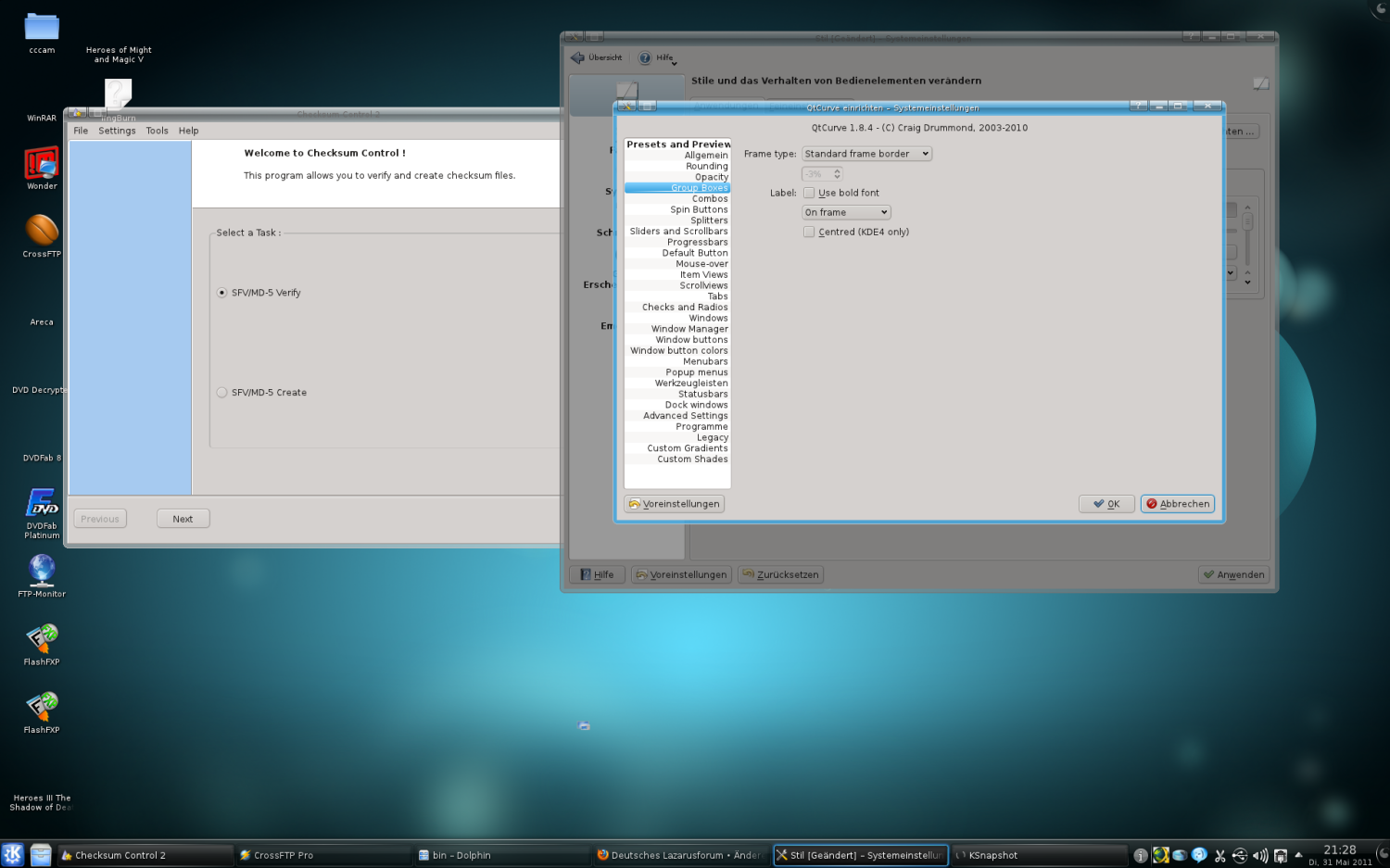Open the volume control in system tray
Image resolution: width=1390 pixels, height=868 pixels.
coord(1259,856)
